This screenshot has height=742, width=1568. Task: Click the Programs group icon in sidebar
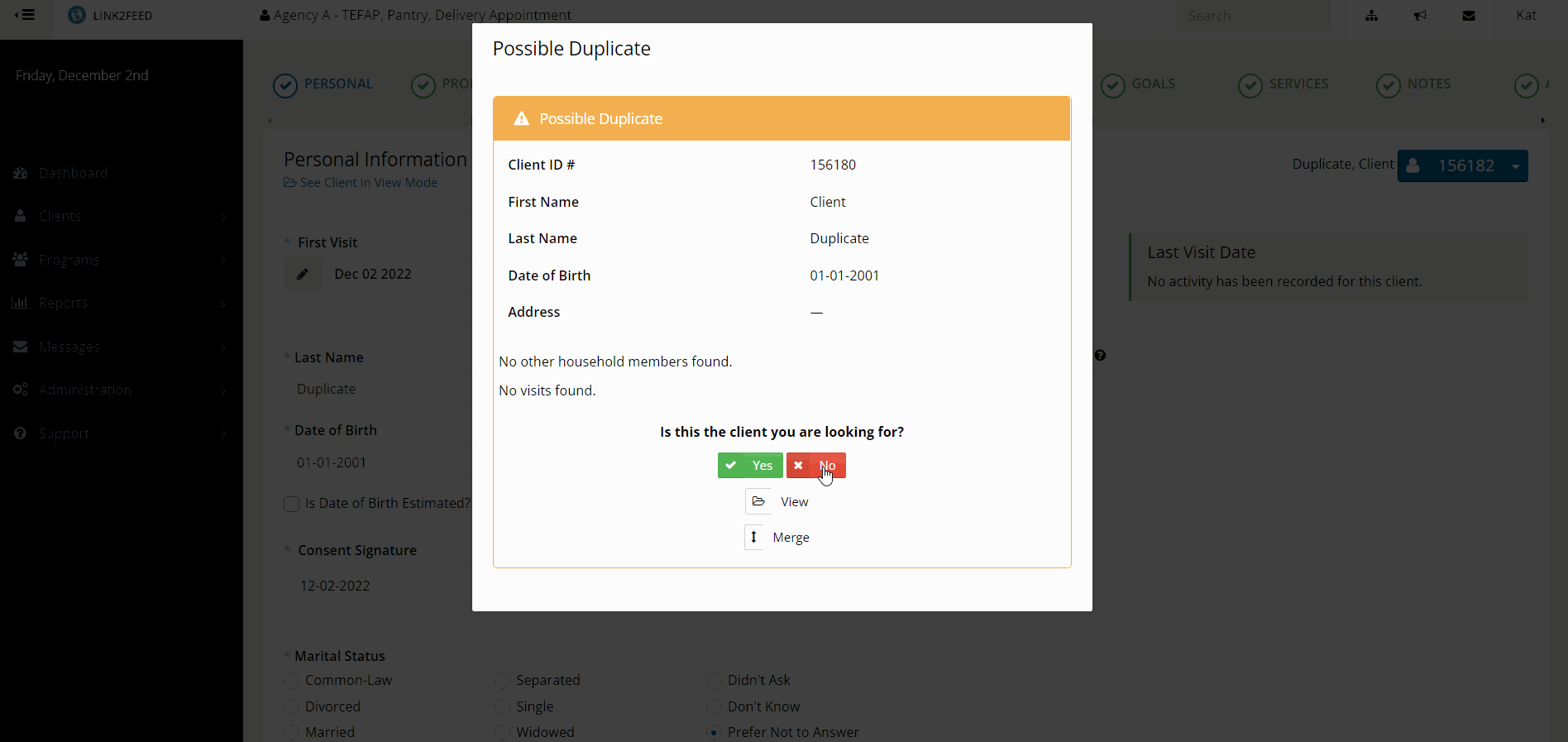click(x=21, y=259)
